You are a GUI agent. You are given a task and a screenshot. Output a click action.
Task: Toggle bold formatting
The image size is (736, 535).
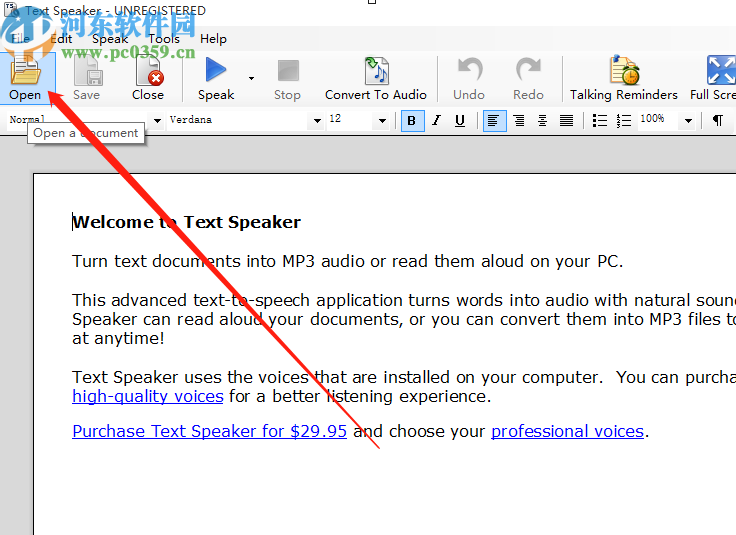tap(413, 121)
